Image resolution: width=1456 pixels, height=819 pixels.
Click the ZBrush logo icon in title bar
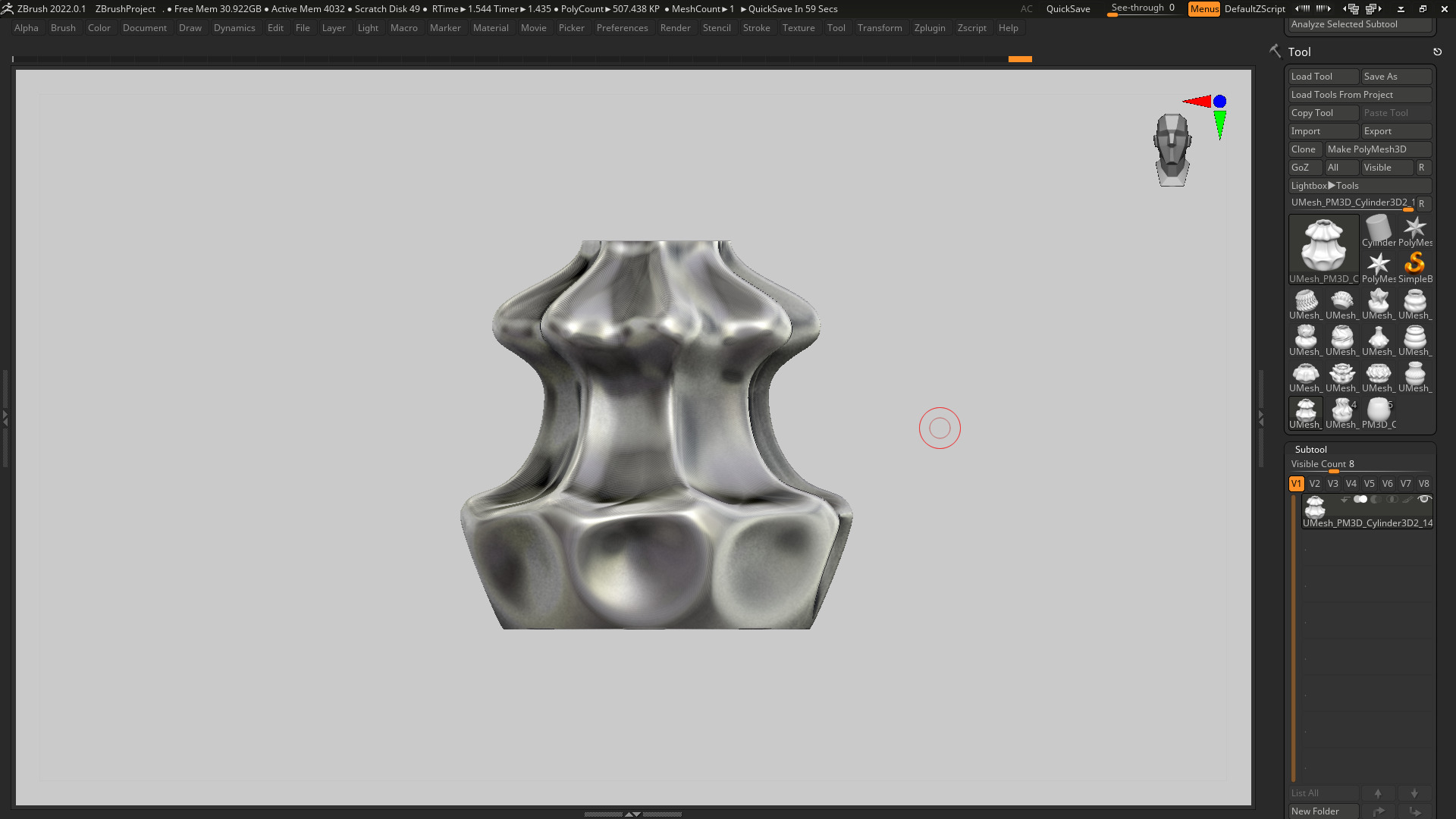click(x=7, y=8)
